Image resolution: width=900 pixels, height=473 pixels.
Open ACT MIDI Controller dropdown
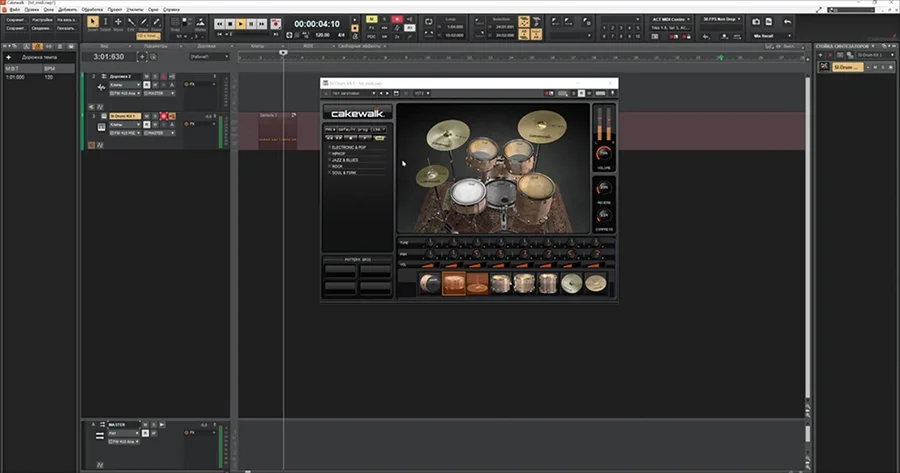click(670, 20)
